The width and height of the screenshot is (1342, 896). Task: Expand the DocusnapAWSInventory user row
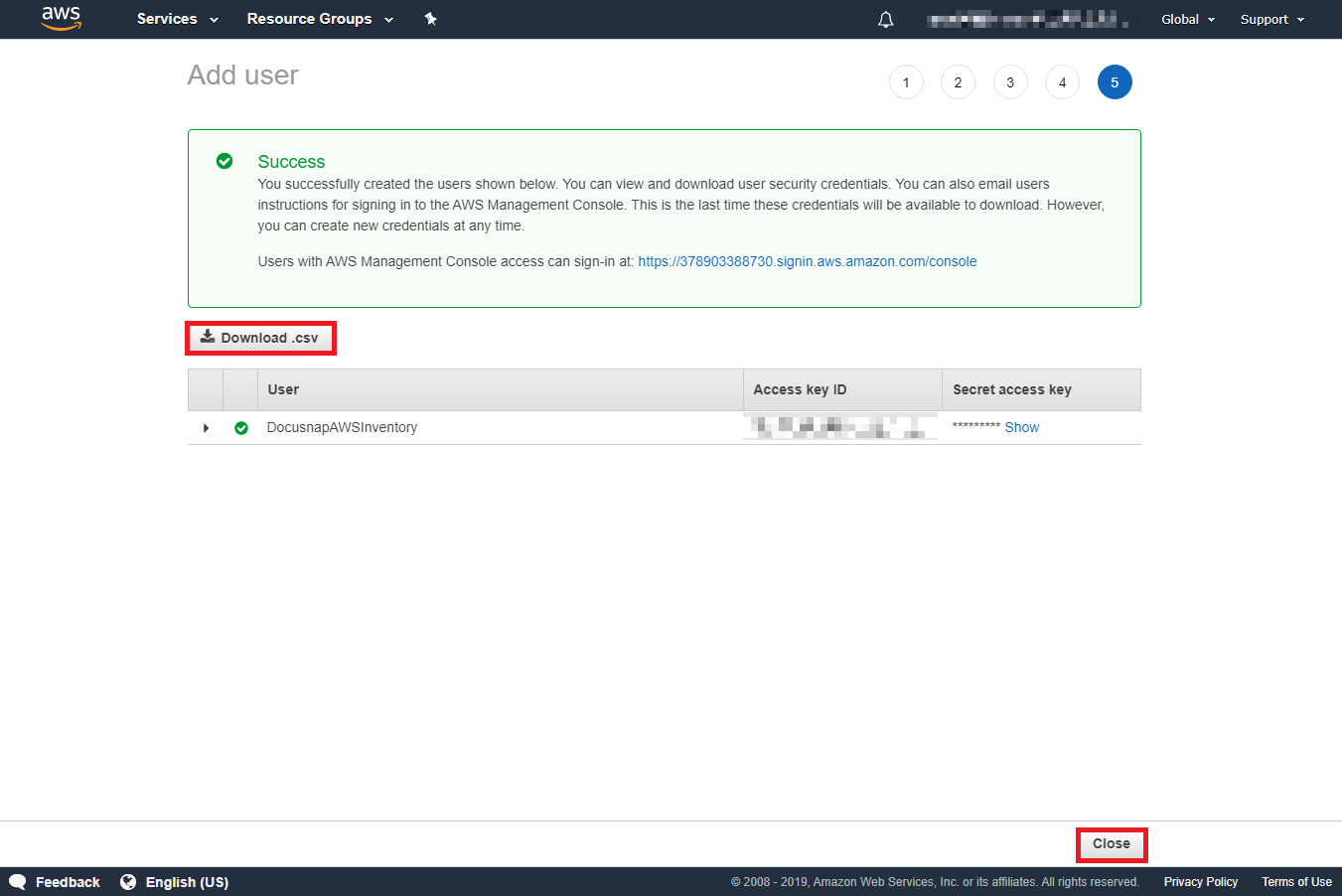click(206, 428)
